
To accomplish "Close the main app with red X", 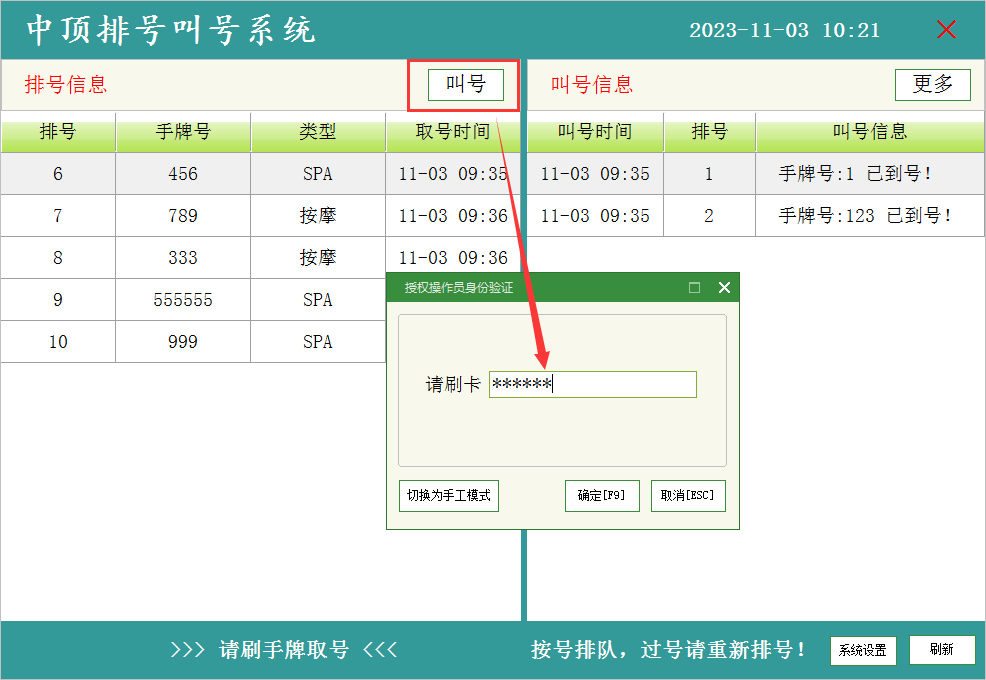I will coord(946,30).
